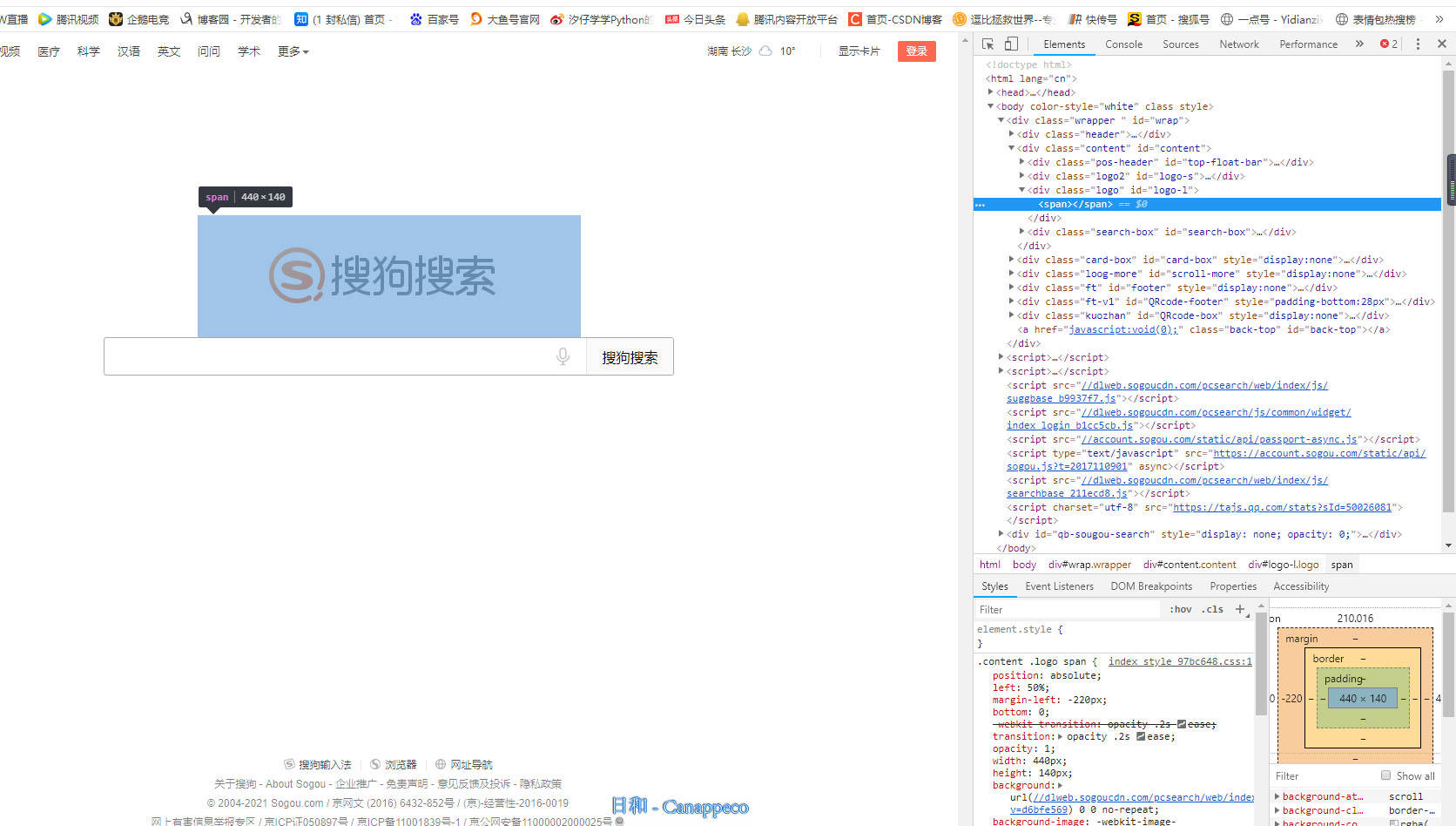The height and width of the screenshot is (826, 1456).
Task: Click the 显示卡片 link
Action: coord(859,51)
